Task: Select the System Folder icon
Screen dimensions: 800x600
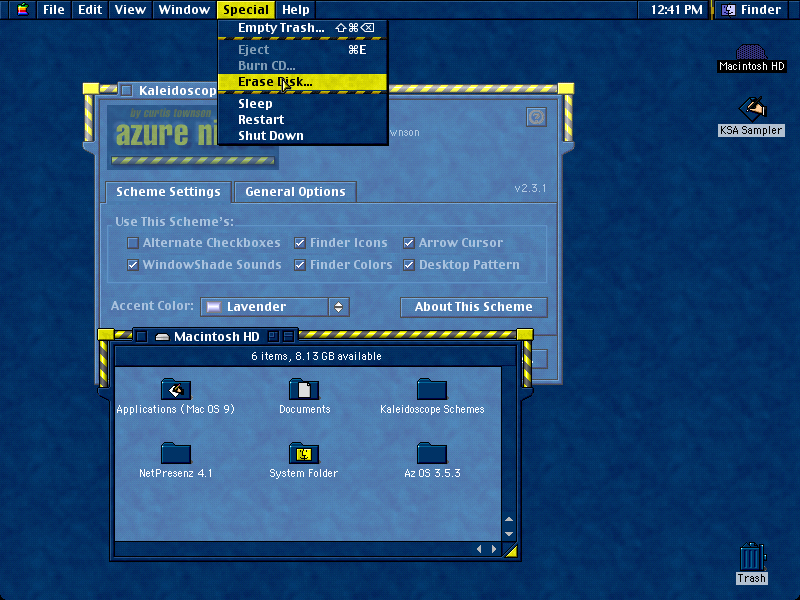Action: click(304, 453)
